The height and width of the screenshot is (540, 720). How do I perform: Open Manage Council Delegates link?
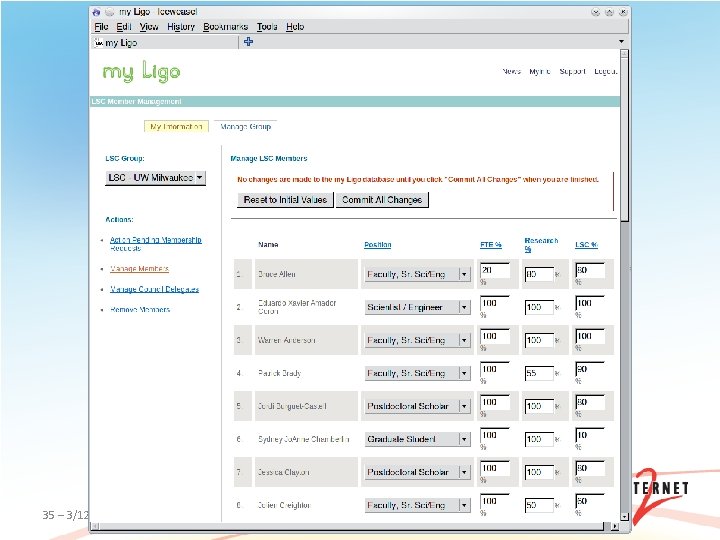point(154,289)
